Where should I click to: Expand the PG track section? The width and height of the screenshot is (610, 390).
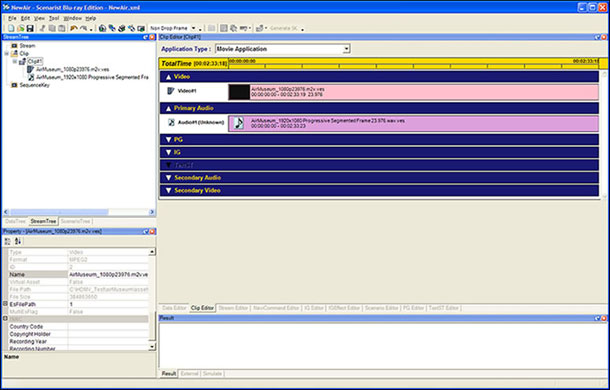pos(168,139)
